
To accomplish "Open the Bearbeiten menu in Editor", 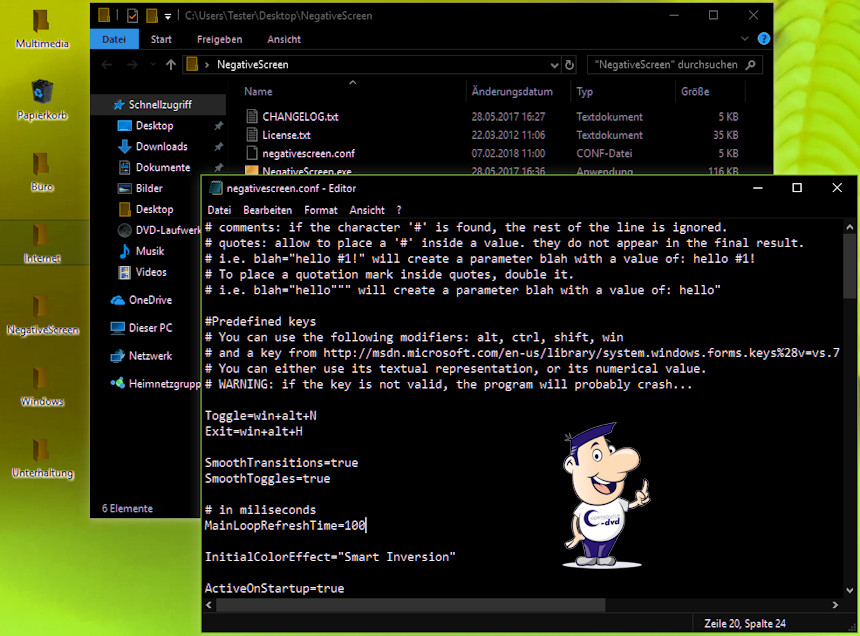I will click(x=267, y=210).
